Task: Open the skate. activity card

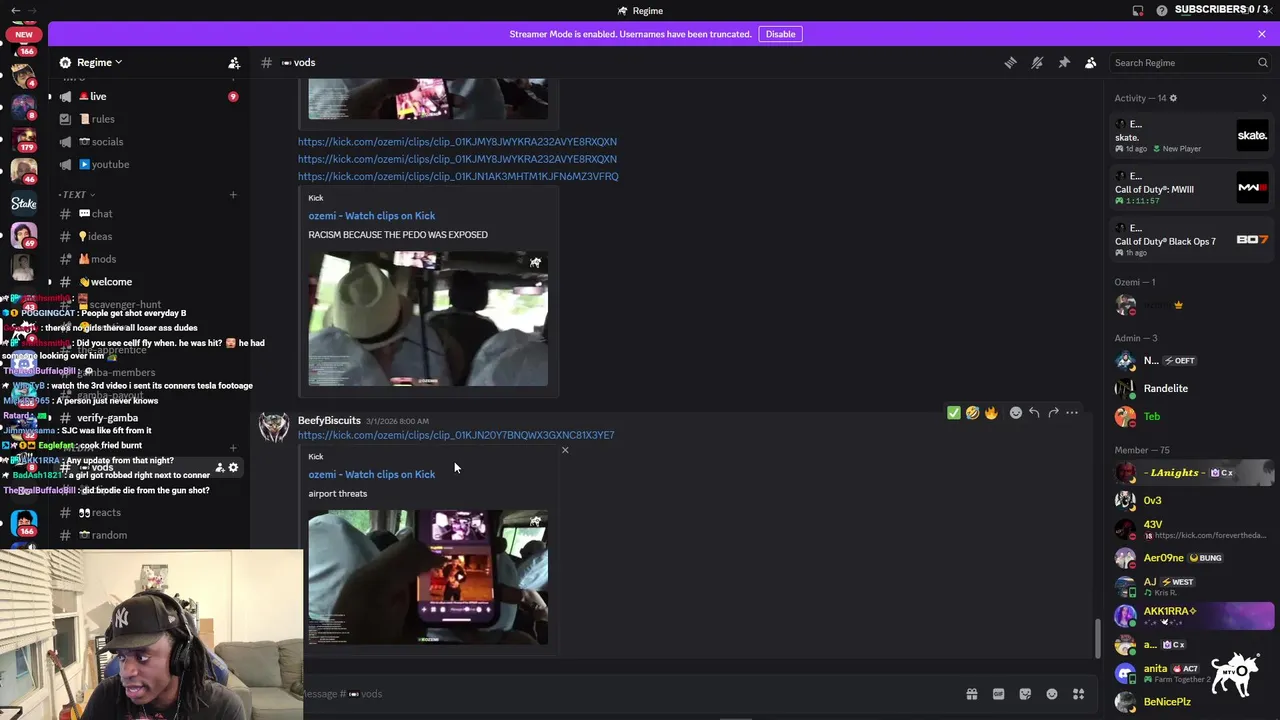Action: tap(1191, 135)
